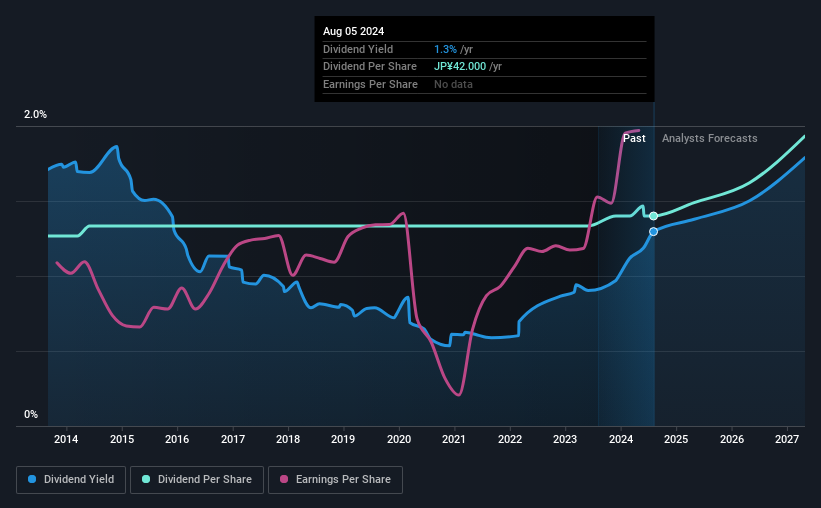Click the pink Earnings Per Share legend dot
The height and width of the screenshot is (508, 821).
point(284,479)
